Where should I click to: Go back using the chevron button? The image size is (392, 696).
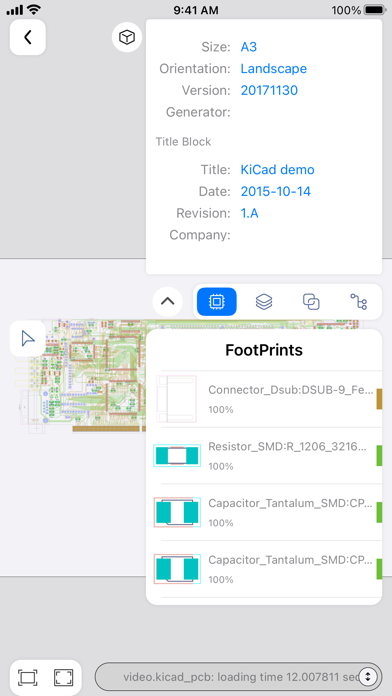[28, 37]
